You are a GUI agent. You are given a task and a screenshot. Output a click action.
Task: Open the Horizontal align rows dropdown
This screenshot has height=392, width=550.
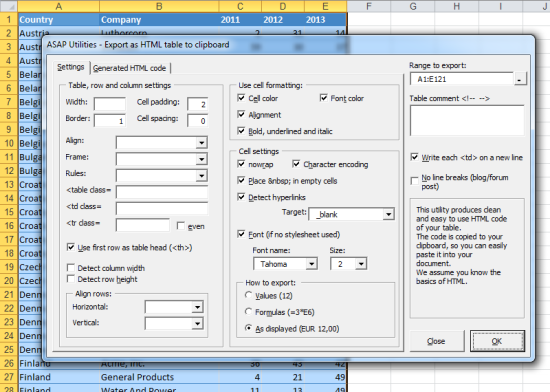pyautogui.click(x=197, y=307)
